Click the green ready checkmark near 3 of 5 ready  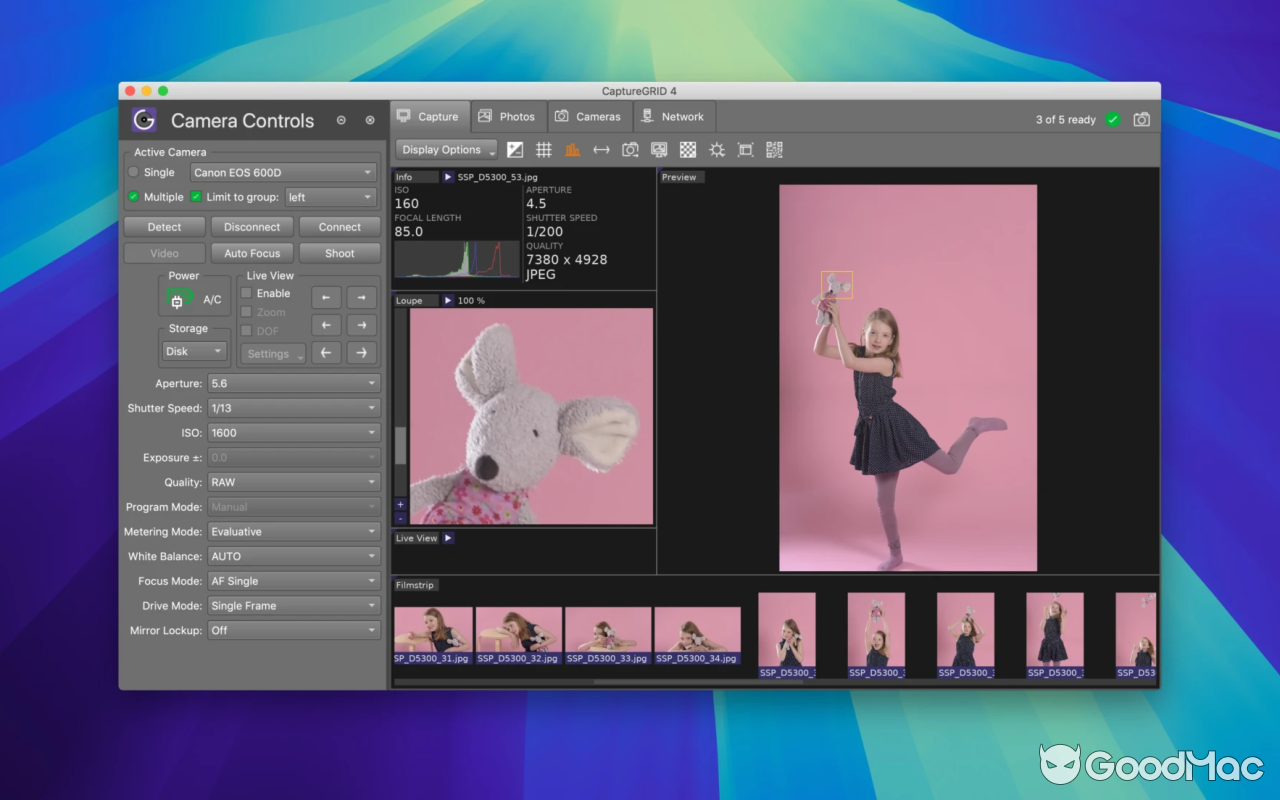(x=1113, y=119)
